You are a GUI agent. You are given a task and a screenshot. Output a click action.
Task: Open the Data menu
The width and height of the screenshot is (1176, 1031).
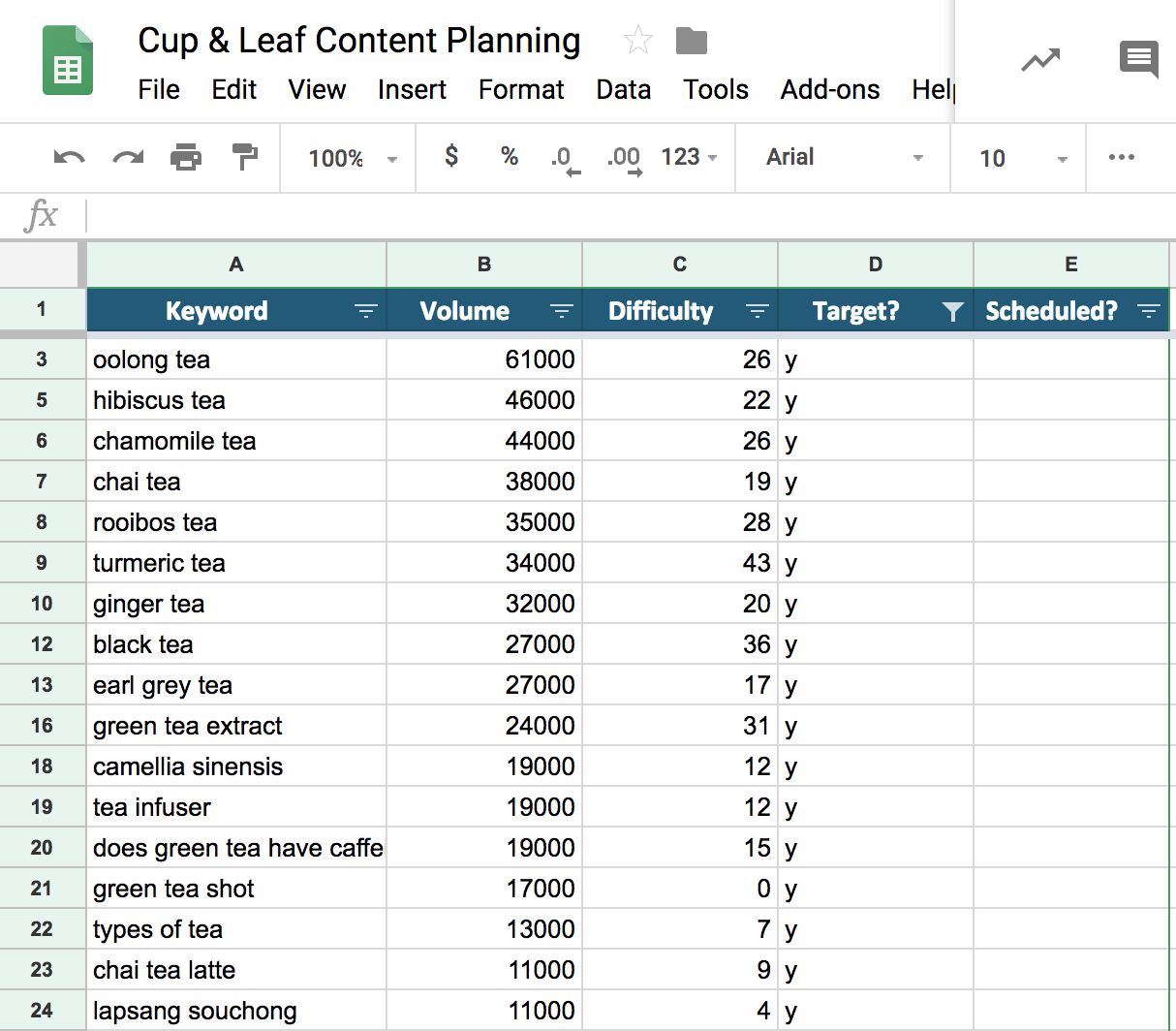pyautogui.click(x=623, y=90)
